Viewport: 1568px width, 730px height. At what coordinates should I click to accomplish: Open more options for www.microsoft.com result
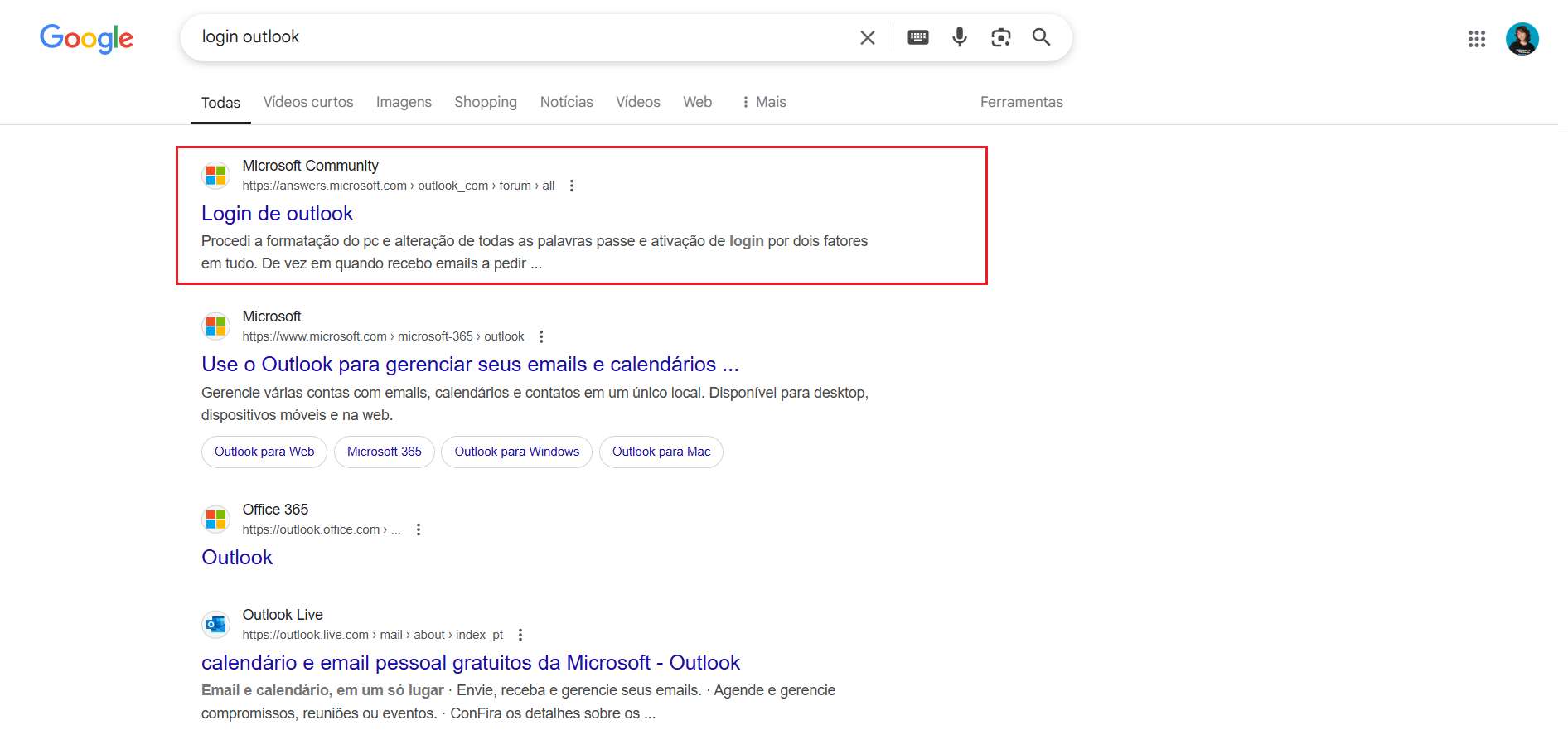541,336
